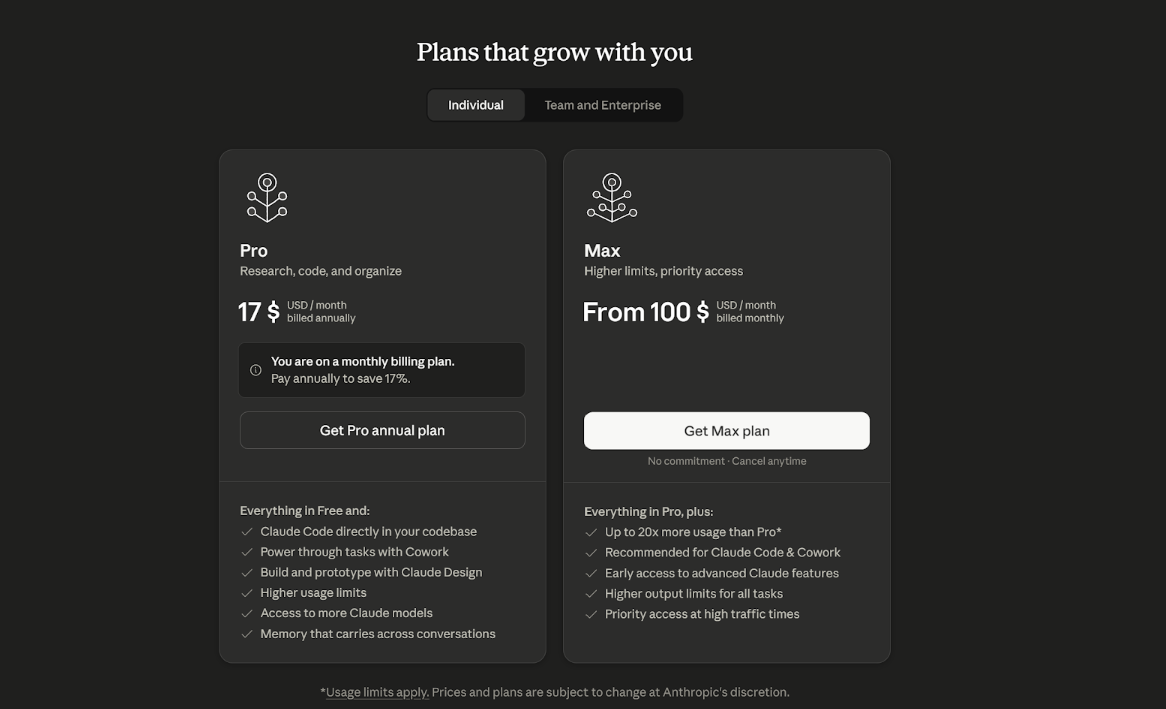Click checkmark beside Memory that carries across conversations

[247, 634]
